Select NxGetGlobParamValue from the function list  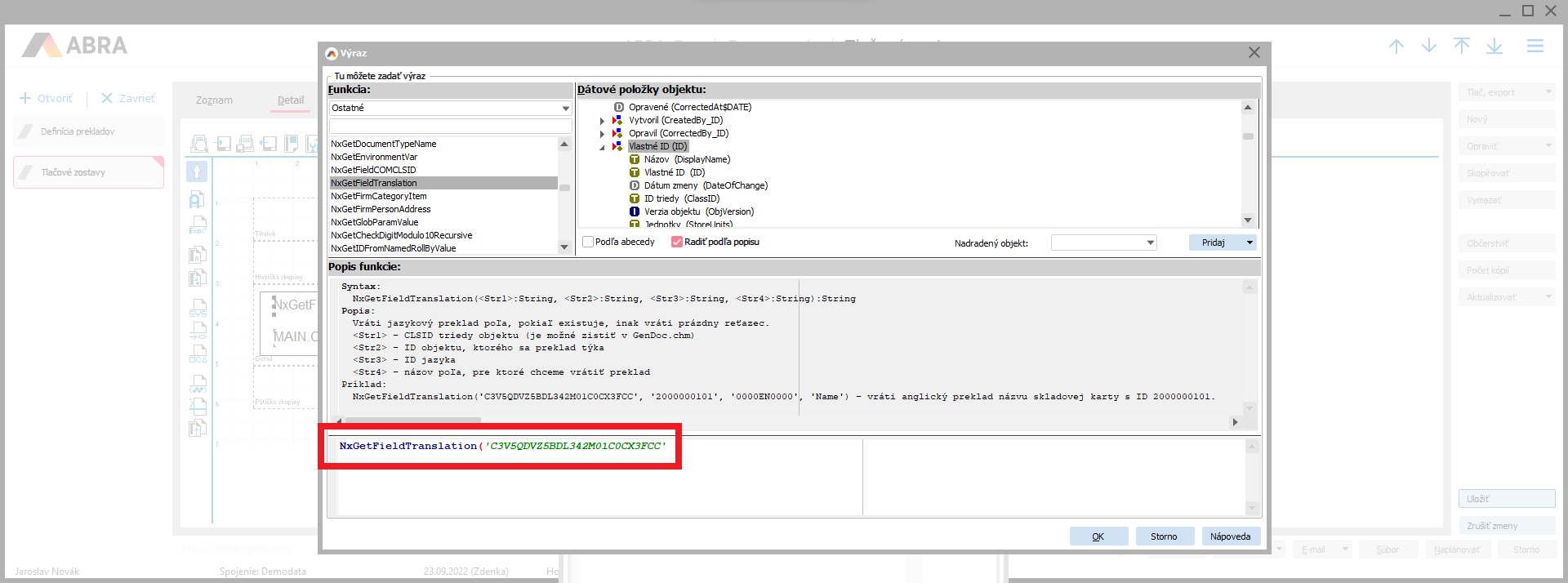(375, 222)
